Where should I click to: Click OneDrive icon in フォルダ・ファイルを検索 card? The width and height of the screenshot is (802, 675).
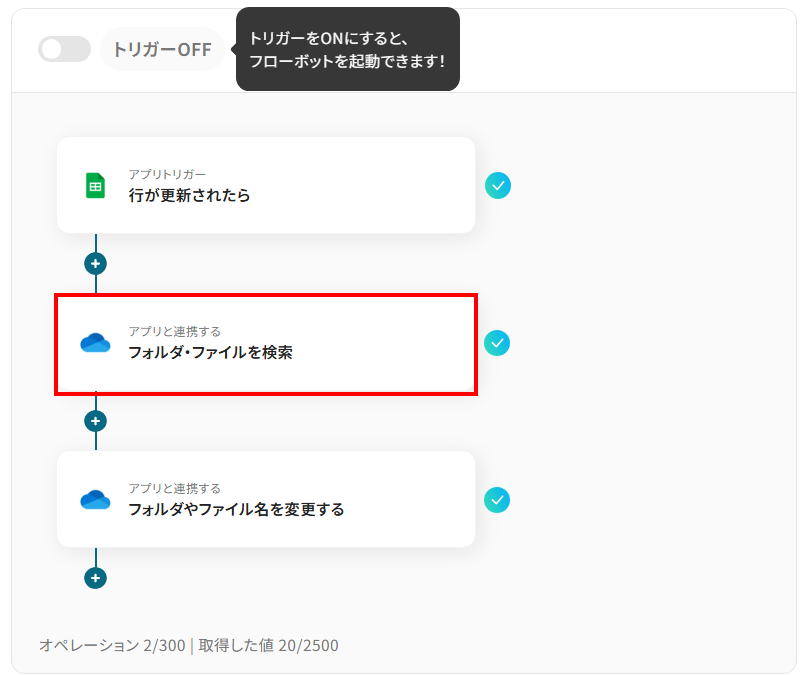point(95,343)
